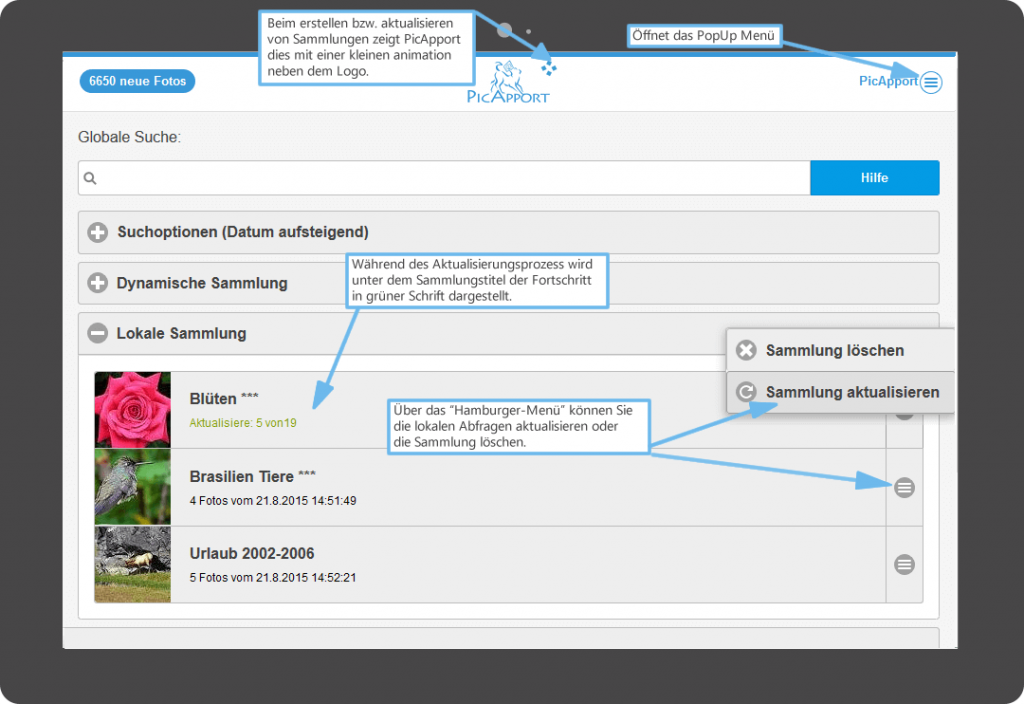Open the Brasilien Tiere hummingbird thumbnail
This screenshot has width=1024, height=704.
tap(133, 487)
